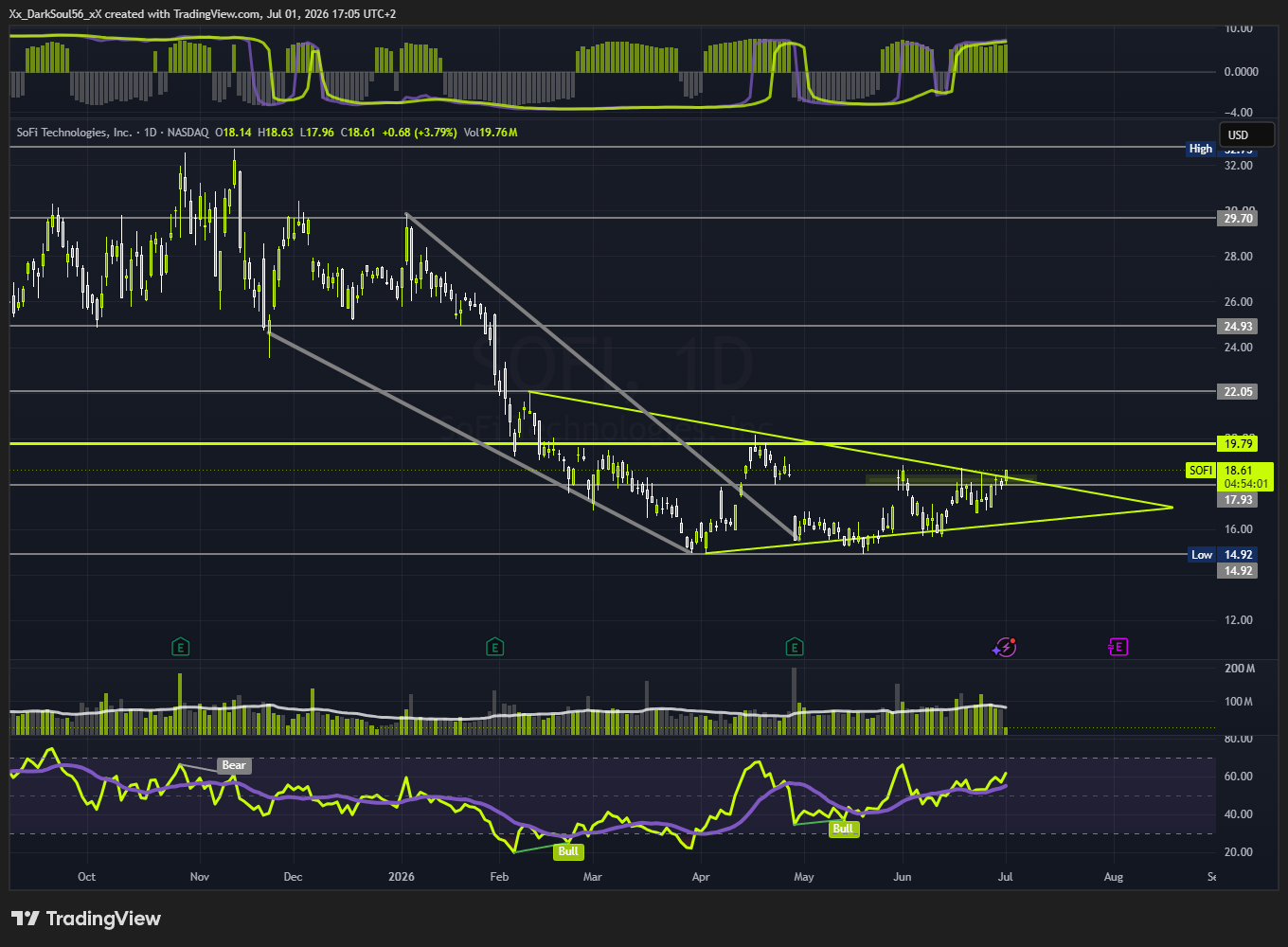Viewport: 1288px width, 947px height.
Task: Click the 16.00 price axis label
Action: pyautogui.click(x=1239, y=529)
